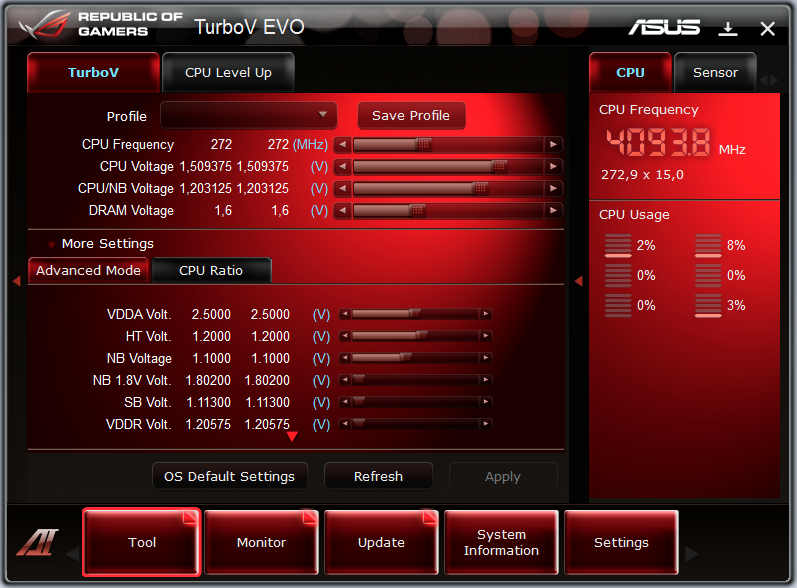Lower VDDA Volt. using left arrow
Image resolution: width=797 pixels, height=588 pixels.
click(345, 314)
